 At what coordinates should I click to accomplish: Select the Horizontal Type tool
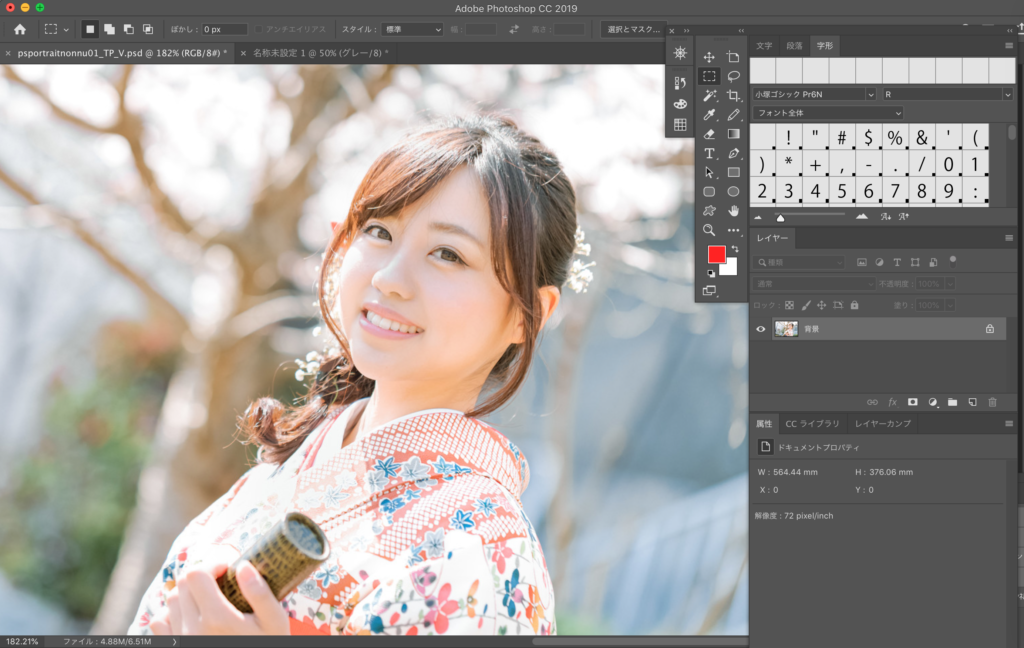[x=709, y=153]
